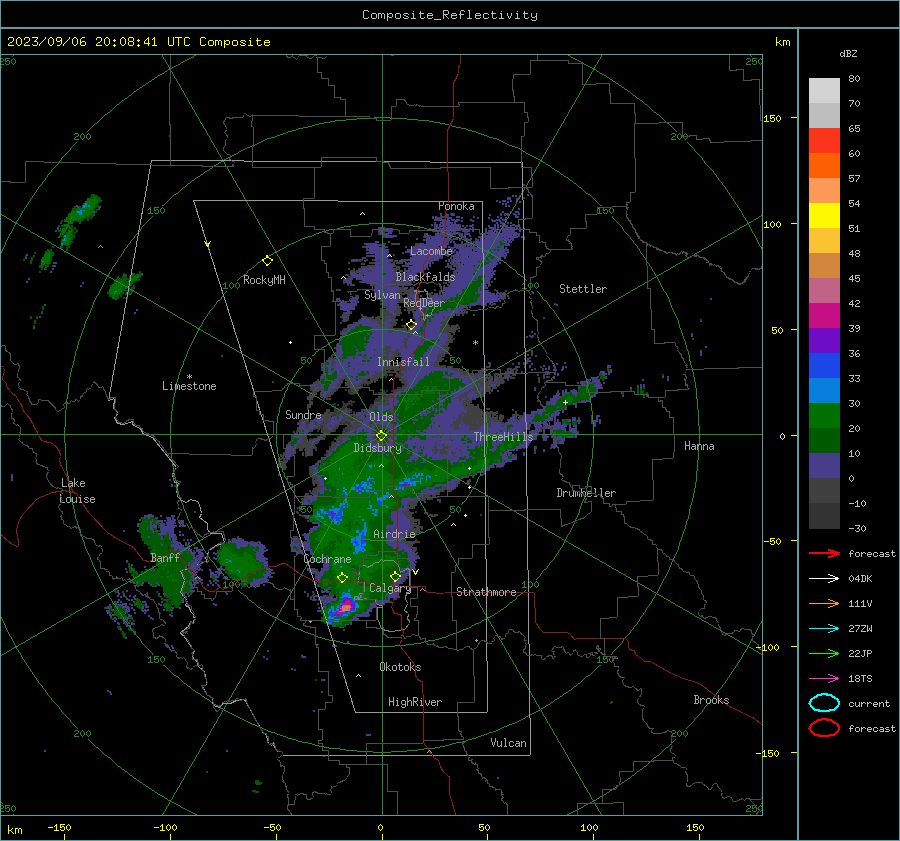Select the Airdrie city label

point(394,534)
